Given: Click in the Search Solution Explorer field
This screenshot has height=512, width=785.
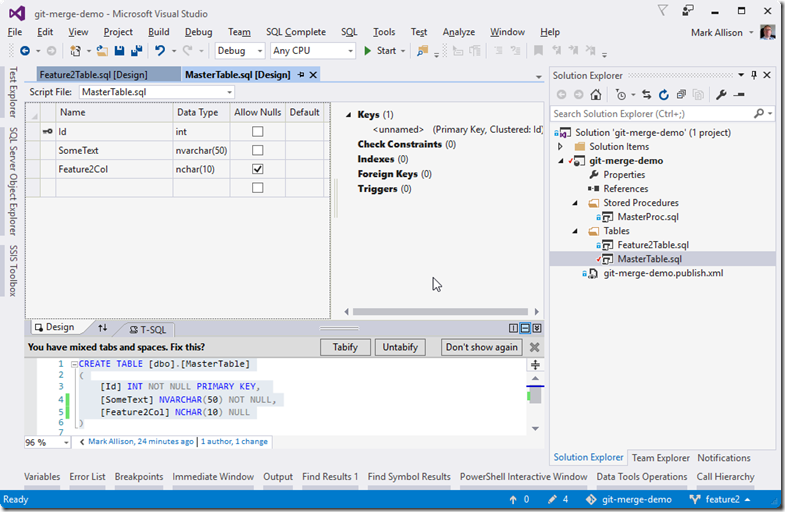Looking at the screenshot, I should [651, 114].
